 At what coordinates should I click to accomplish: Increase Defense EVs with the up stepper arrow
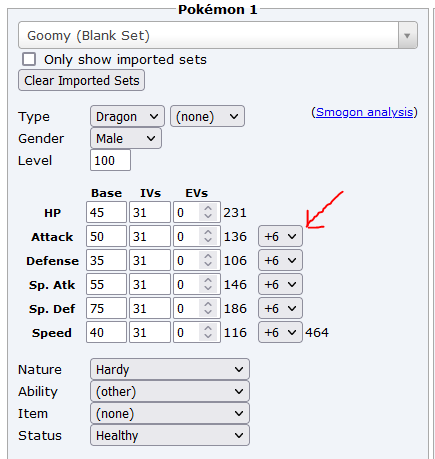[208, 256]
